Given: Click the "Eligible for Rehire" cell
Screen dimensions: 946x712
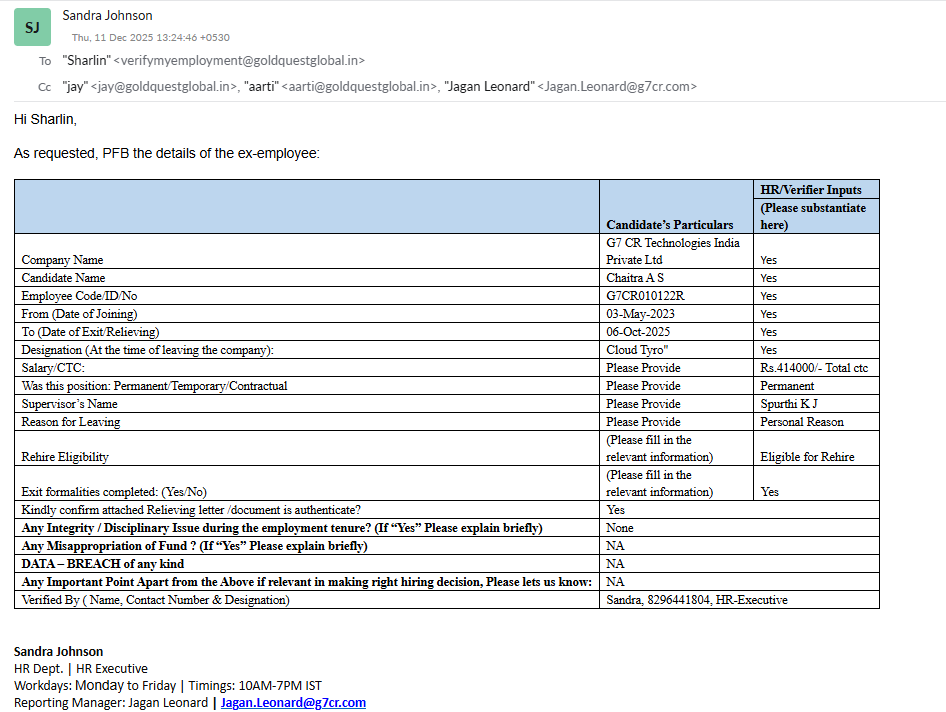Looking at the screenshot, I should click(x=807, y=457).
